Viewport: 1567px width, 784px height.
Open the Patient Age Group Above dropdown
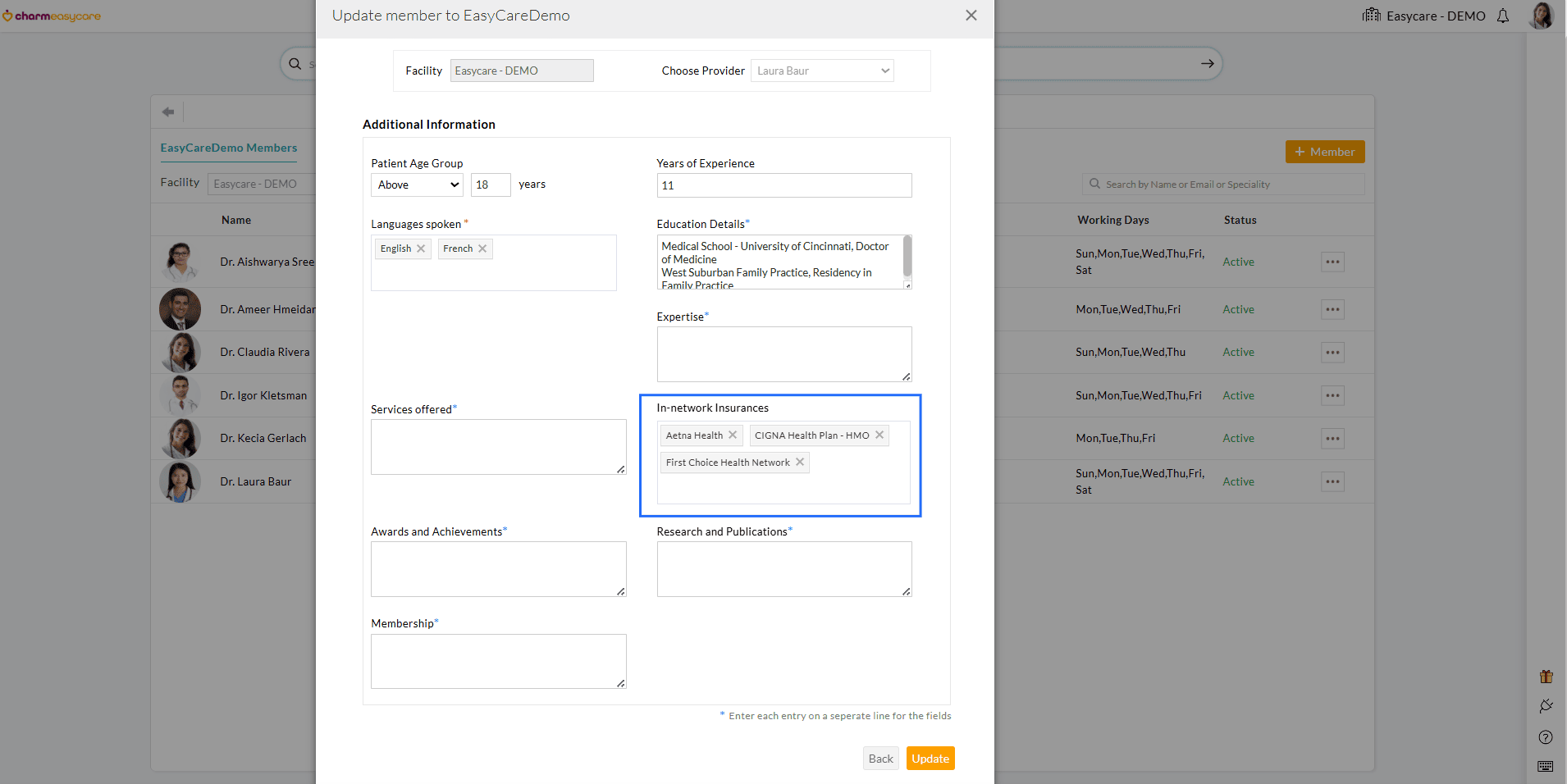pyautogui.click(x=417, y=185)
